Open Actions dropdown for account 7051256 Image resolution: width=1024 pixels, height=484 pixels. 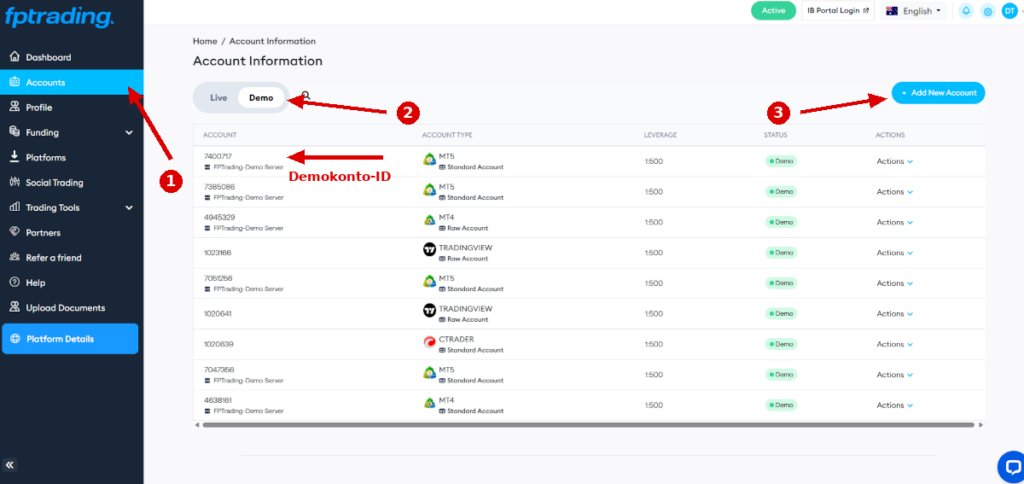[x=894, y=283]
